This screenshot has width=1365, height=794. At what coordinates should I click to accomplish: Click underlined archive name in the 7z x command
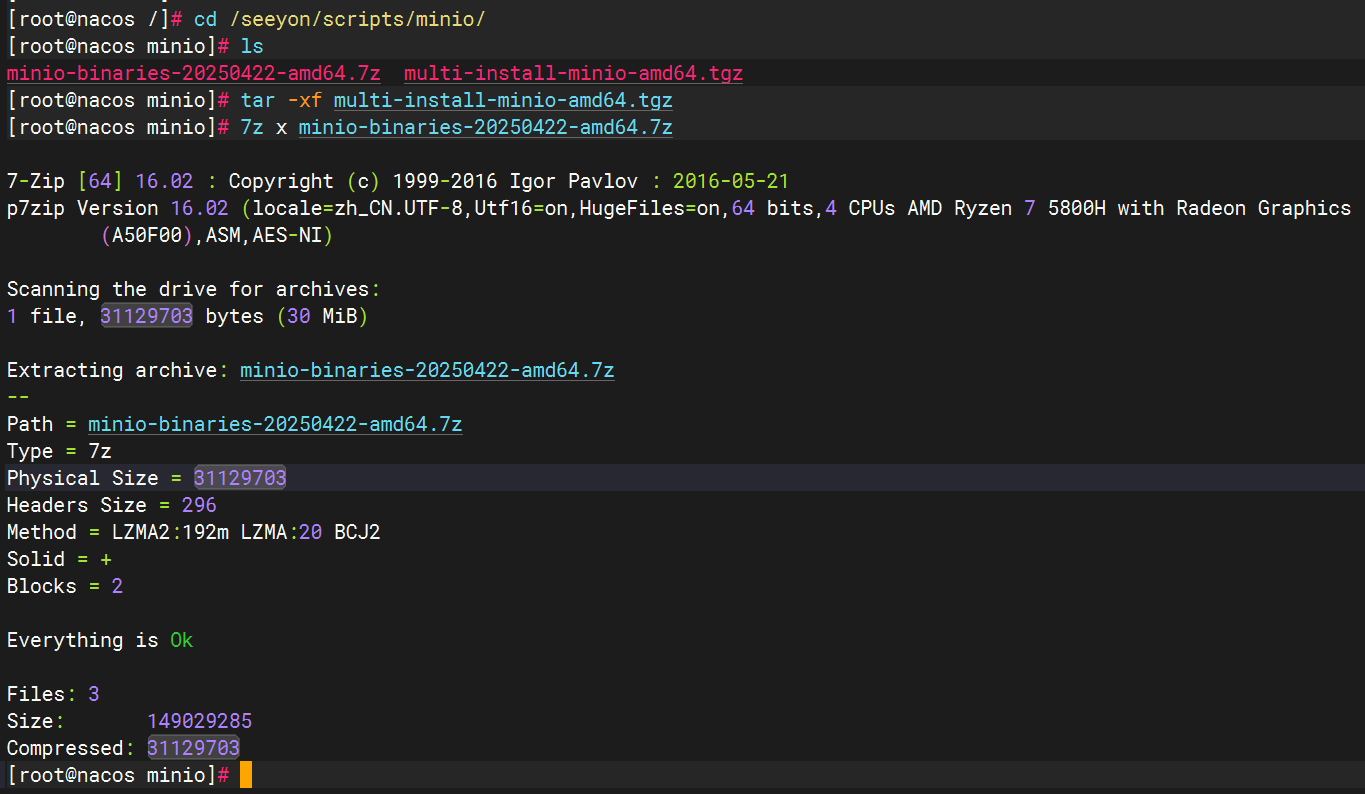[x=485, y=127]
